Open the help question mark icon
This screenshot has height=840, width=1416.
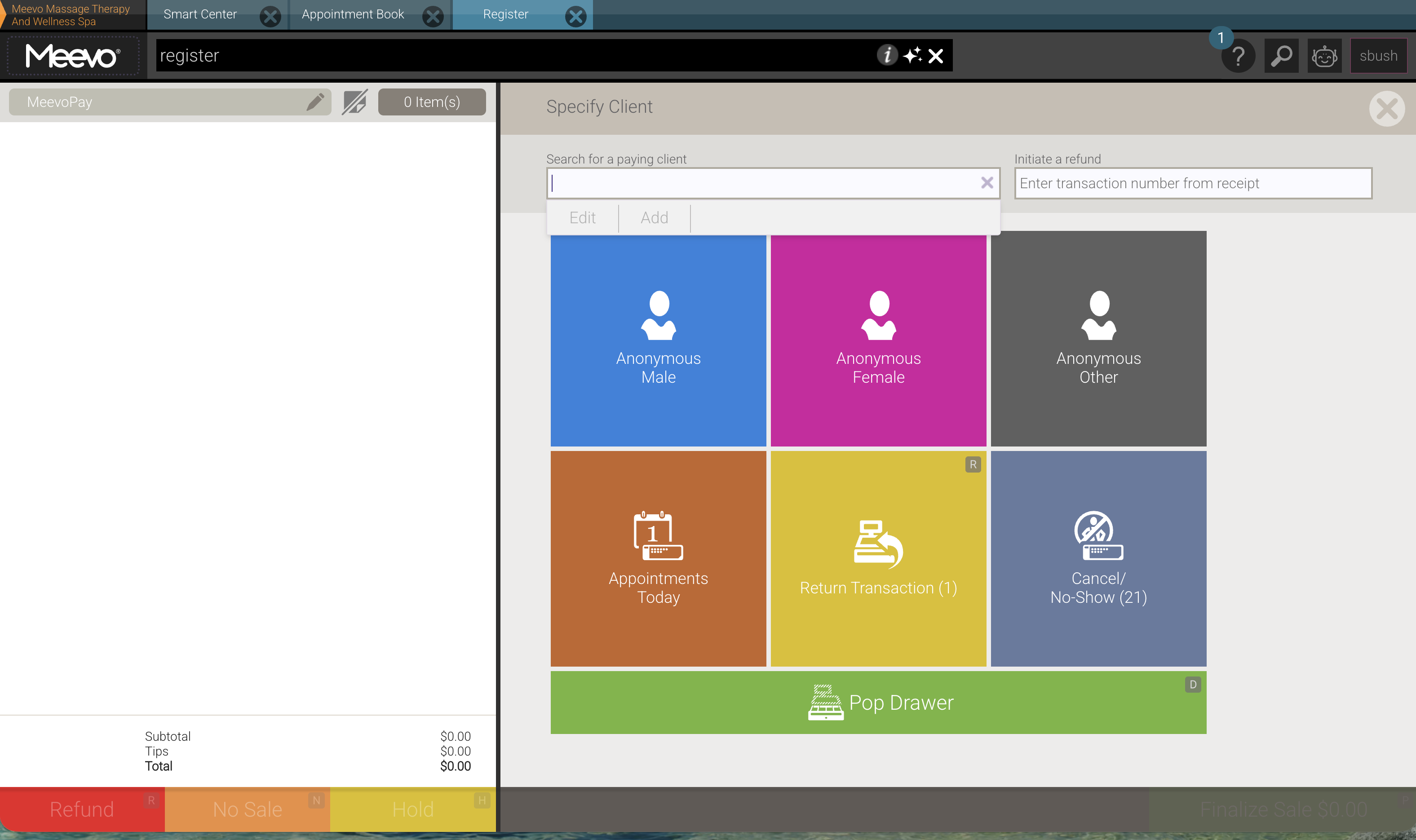point(1238,56)
